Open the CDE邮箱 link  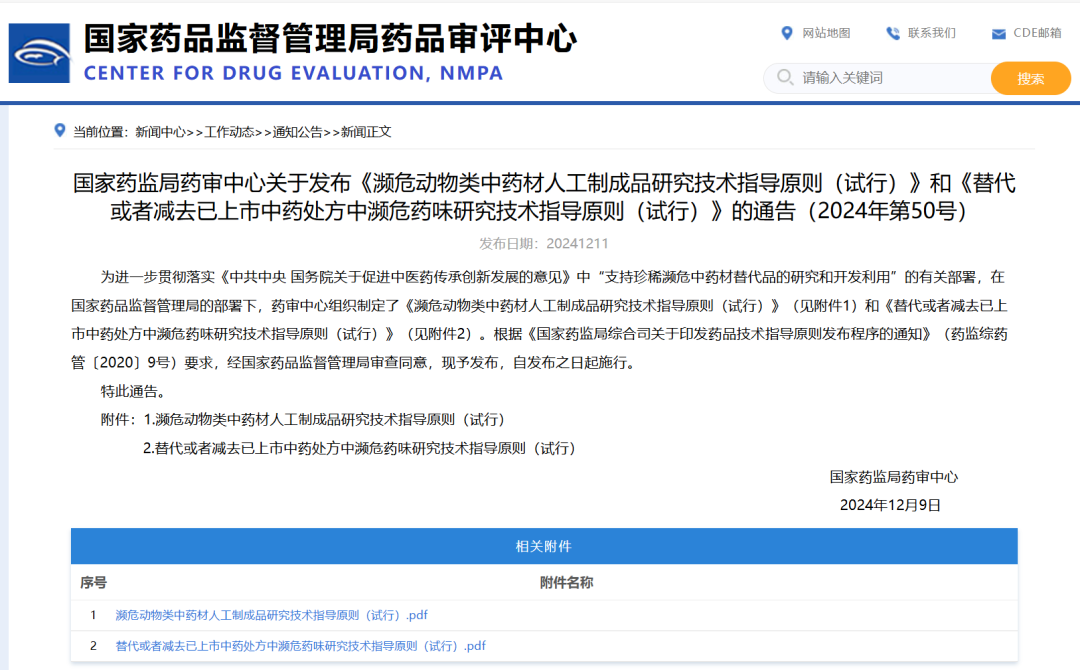[x=1036, y=32]
